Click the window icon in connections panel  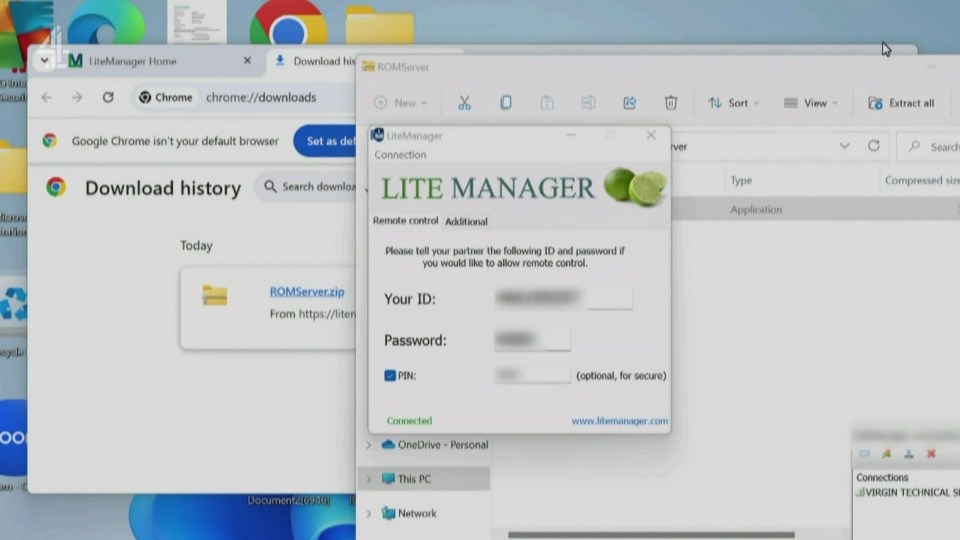click(x=864, y=454)
